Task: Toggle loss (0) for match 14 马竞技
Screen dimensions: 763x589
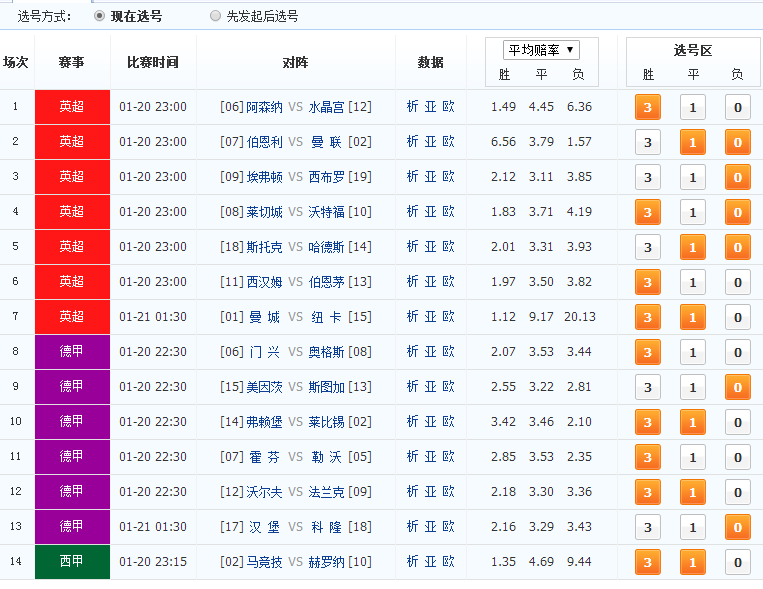Action: tap(738, 562)
